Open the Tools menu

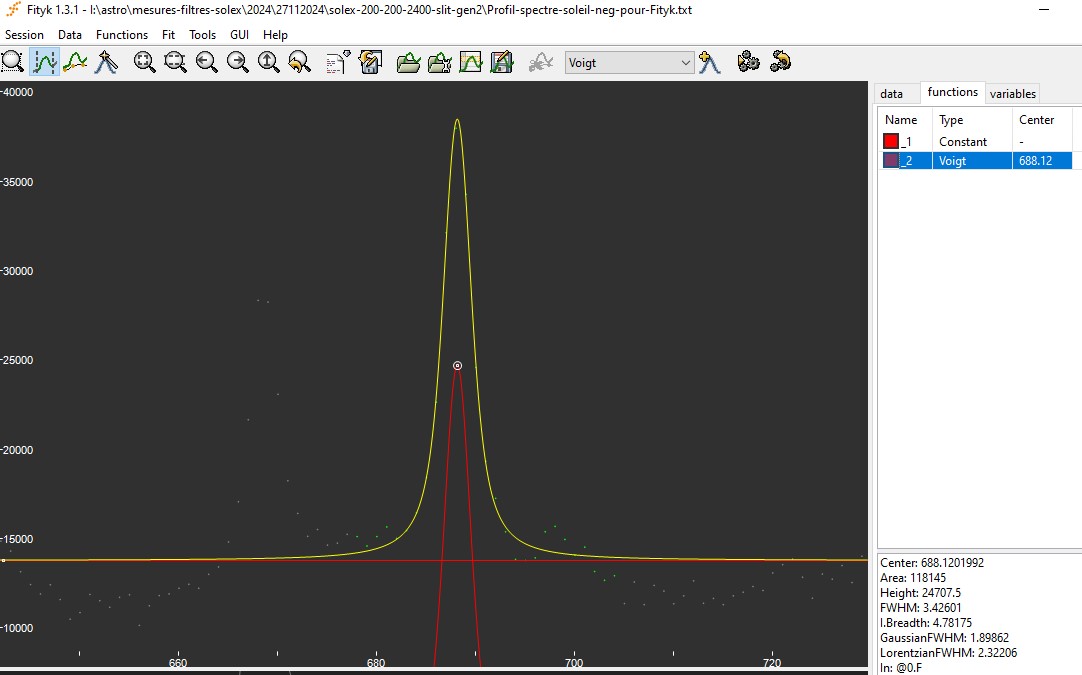202,35
